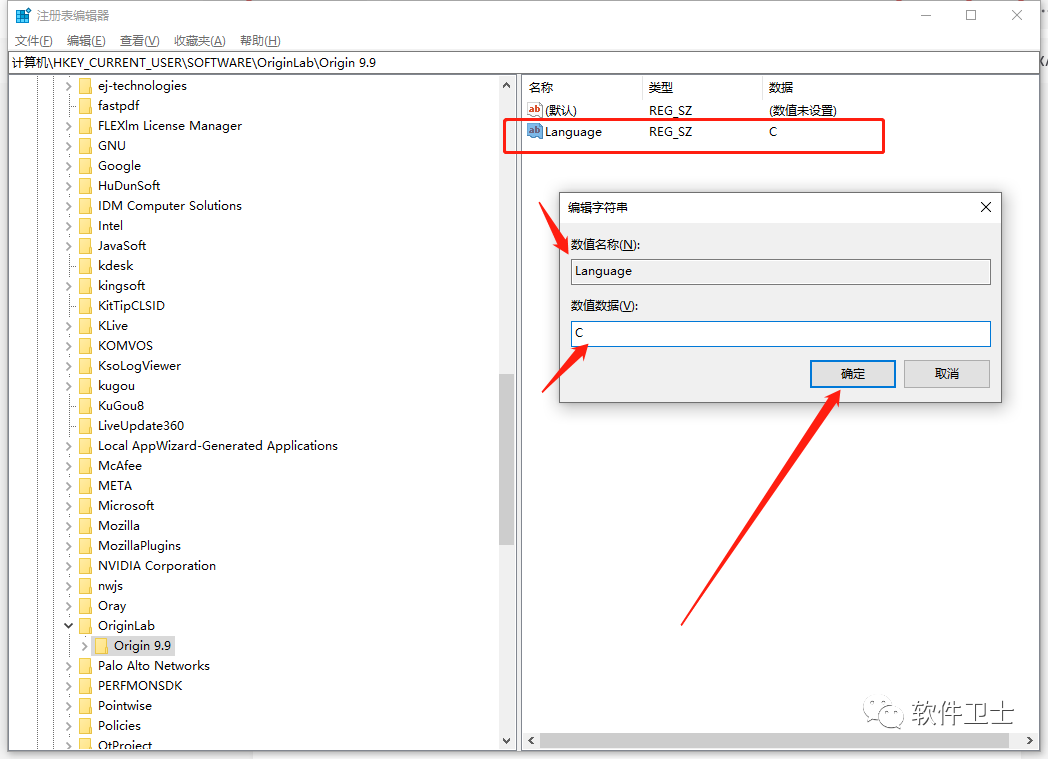Viewport: 1048px width, 759px height.
Task: Select Local AppWizard-Generated Applications key
Action: coord(218,446)
